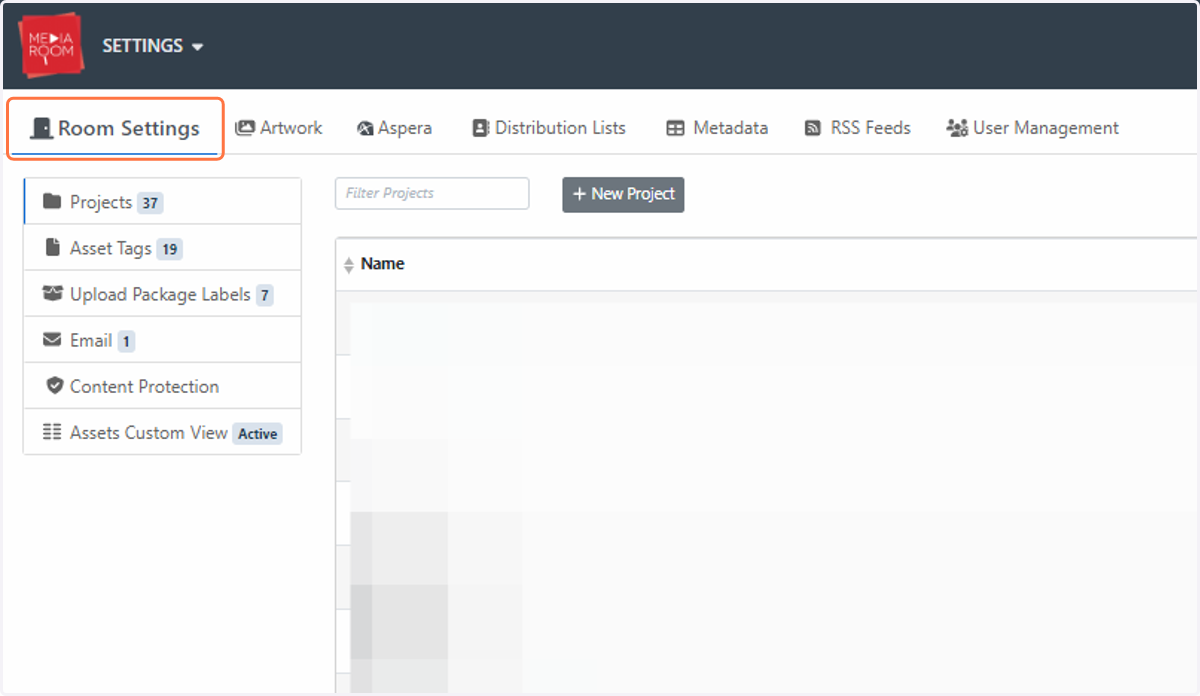
Task: Click the Asset Tags file icon
Action: (x=53, y=248)
